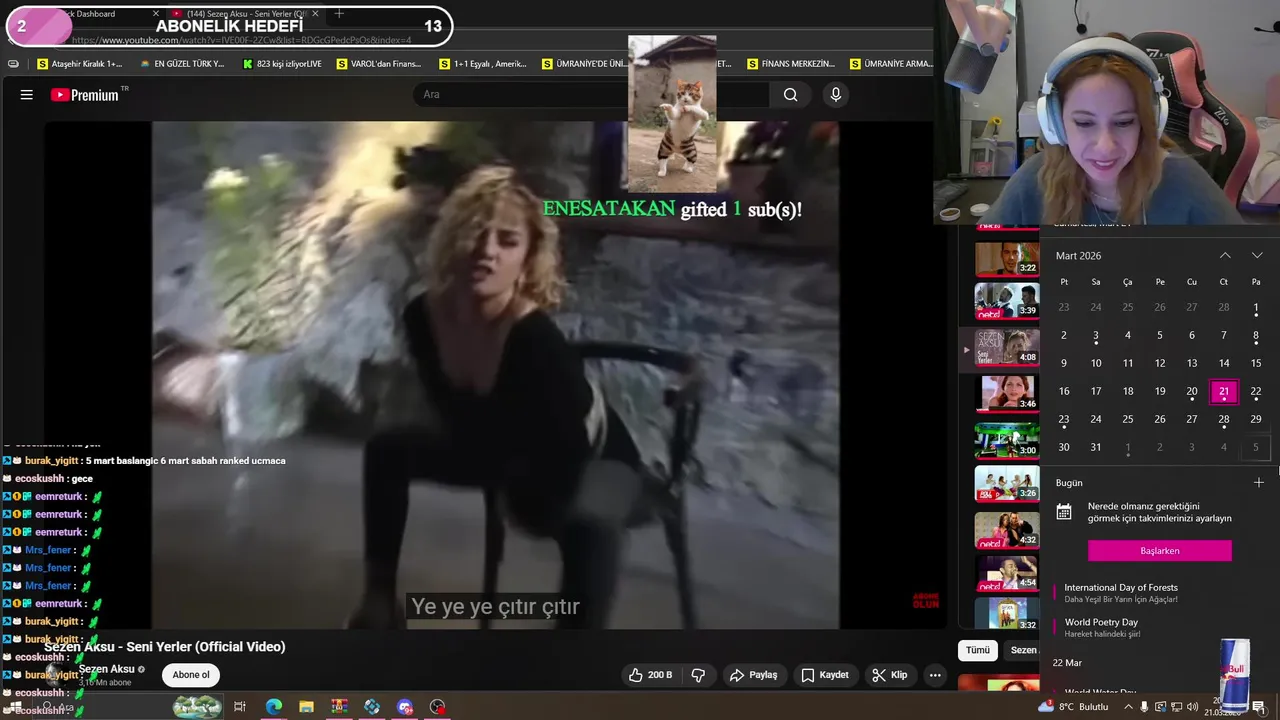
Task: Select March 21 in calendar
Action: 1224,392
